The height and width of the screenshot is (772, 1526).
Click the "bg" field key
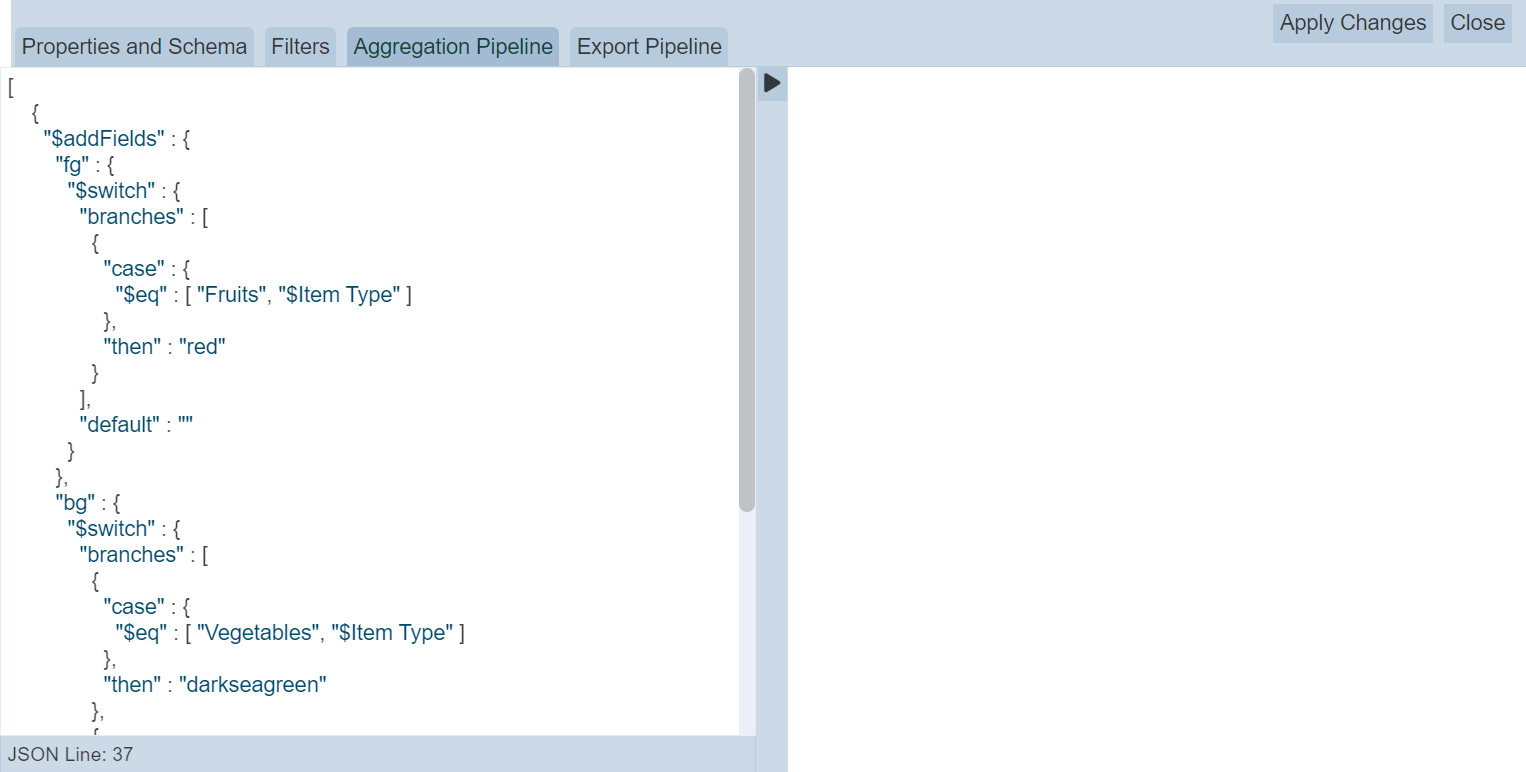click(x=75, y=503)
